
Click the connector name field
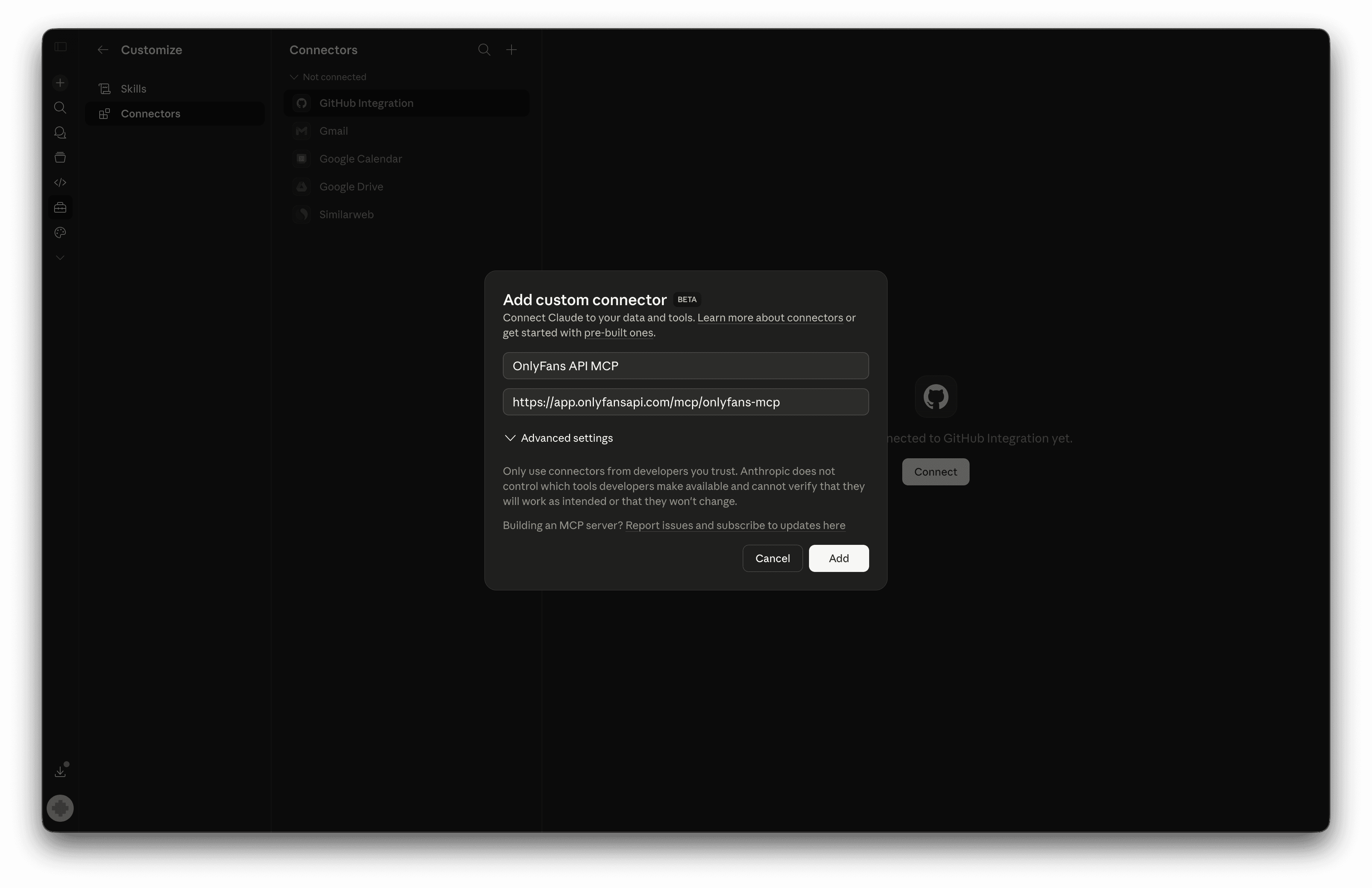(x=685, y=366)
